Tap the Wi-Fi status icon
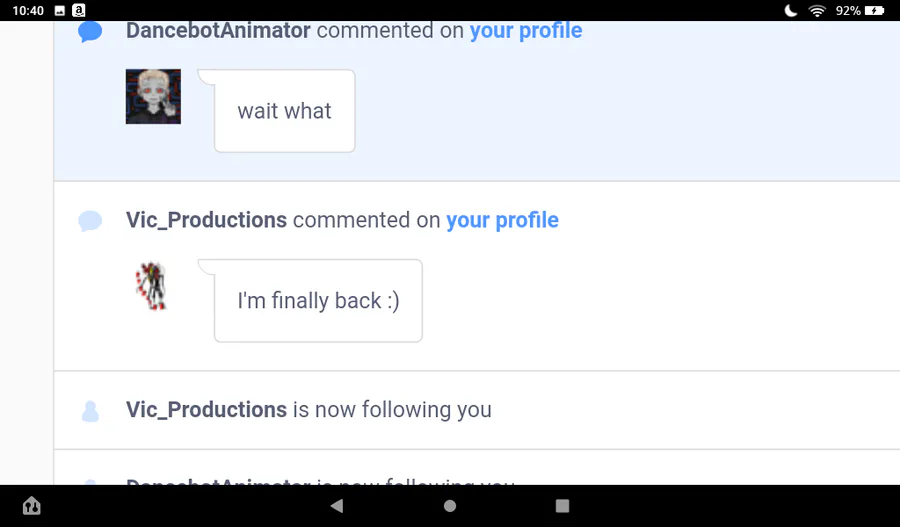Image resolution: width=900 pixels, height=527 pixels. tap(817, 10)
